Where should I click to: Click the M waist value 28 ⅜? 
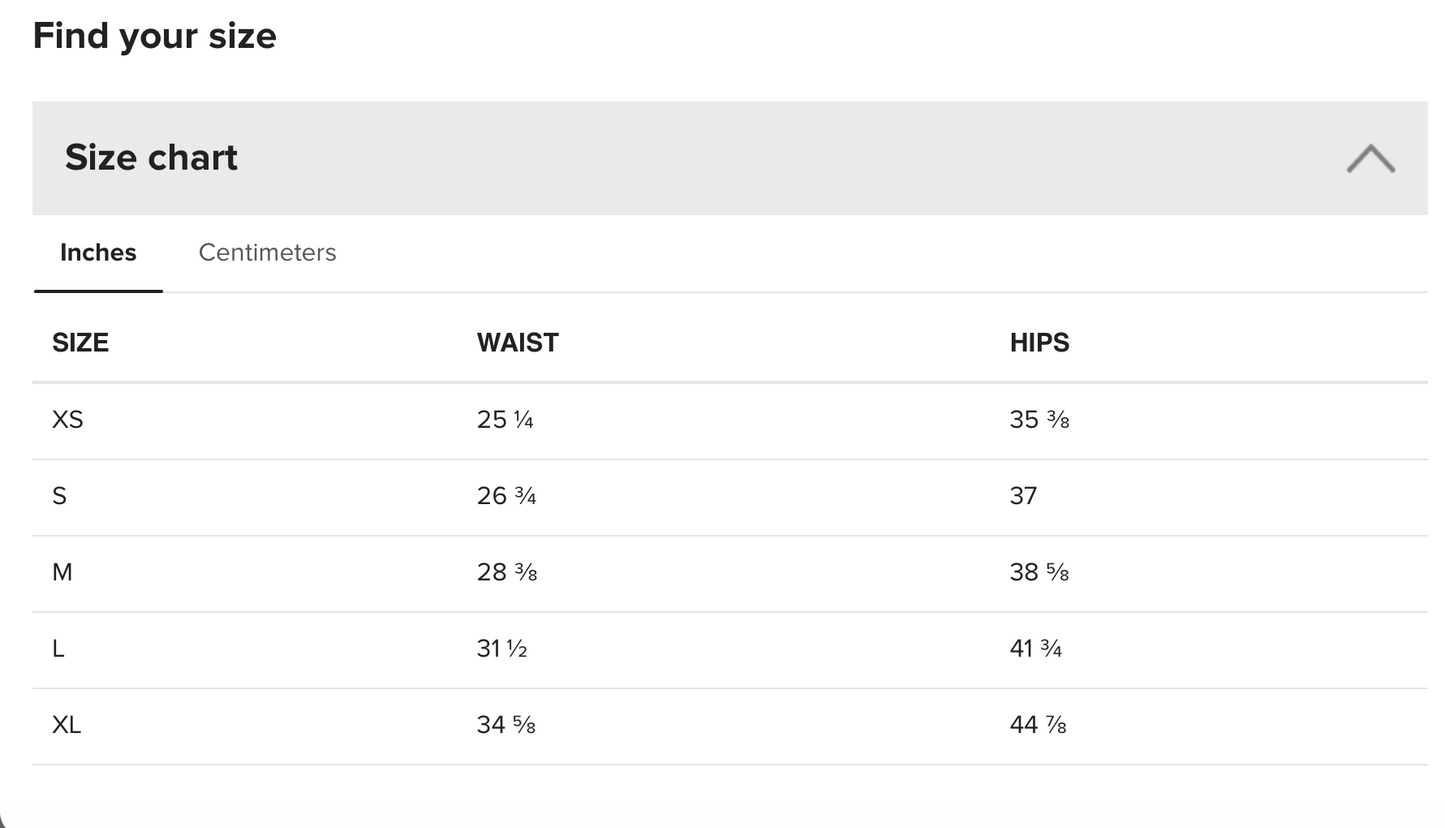pos(507,572)
